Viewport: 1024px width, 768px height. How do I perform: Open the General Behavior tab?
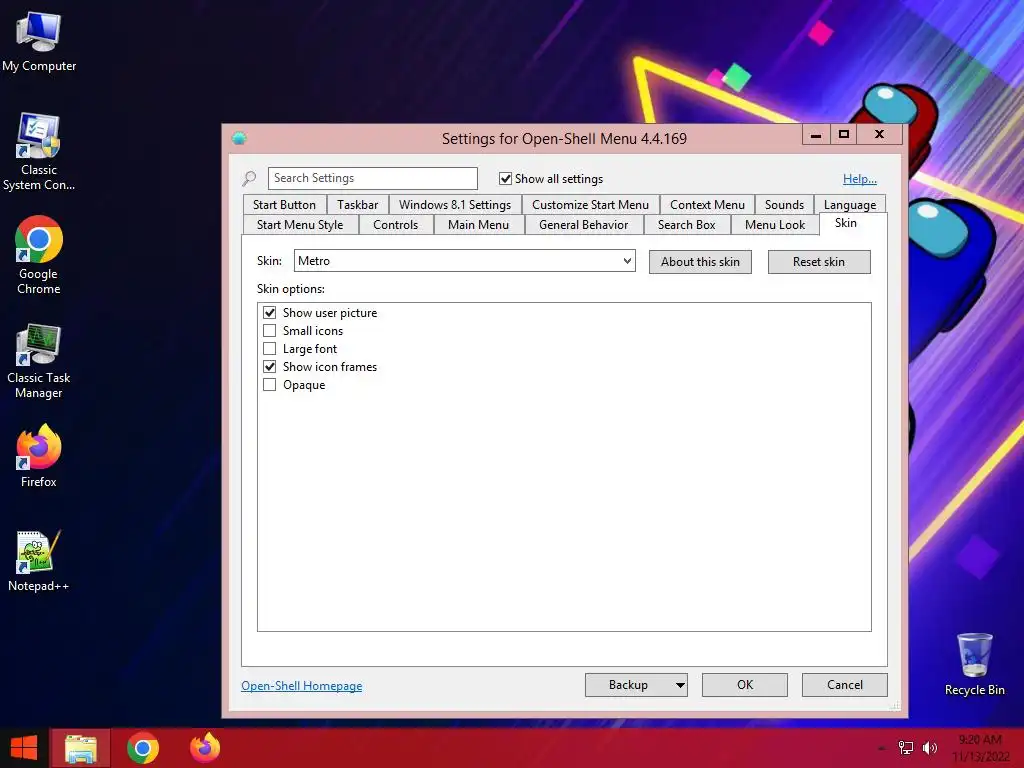click(583, 225)
